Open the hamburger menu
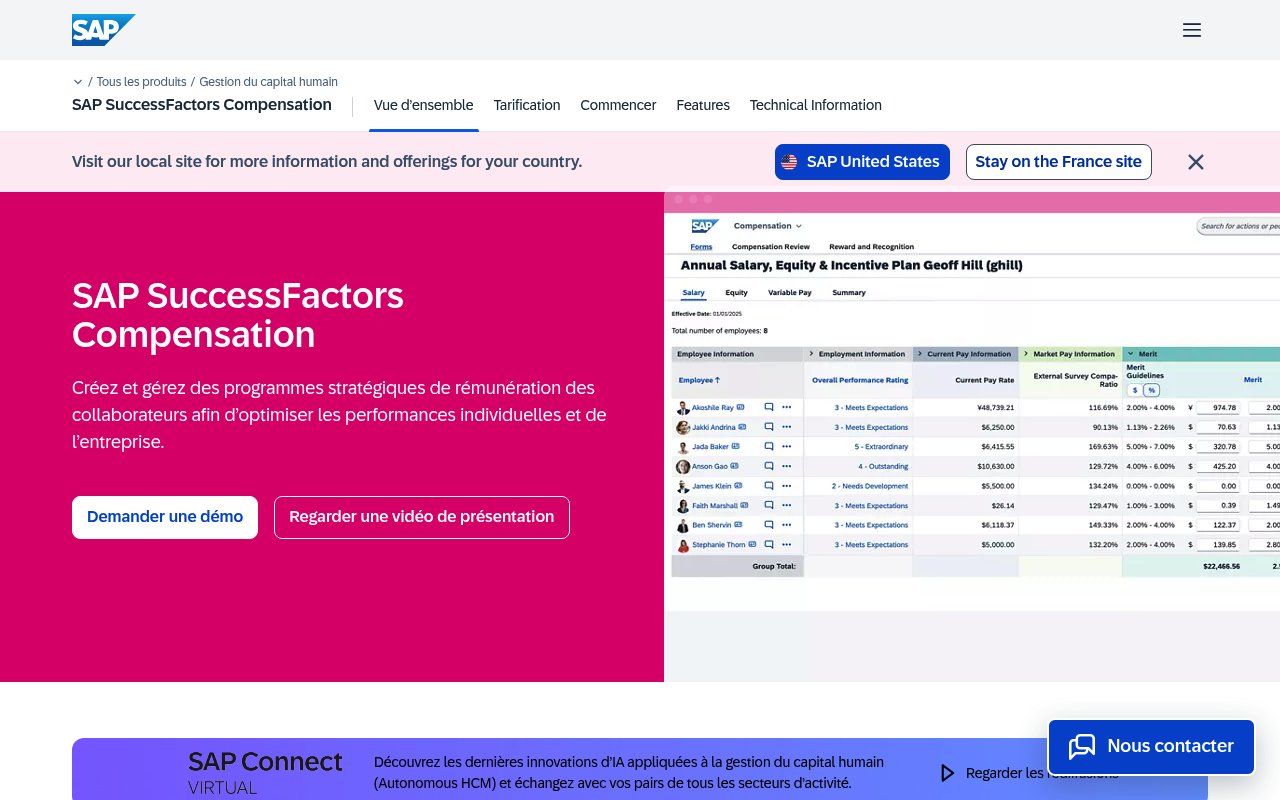The image size is (1280, 800). tap(1192, 30)
